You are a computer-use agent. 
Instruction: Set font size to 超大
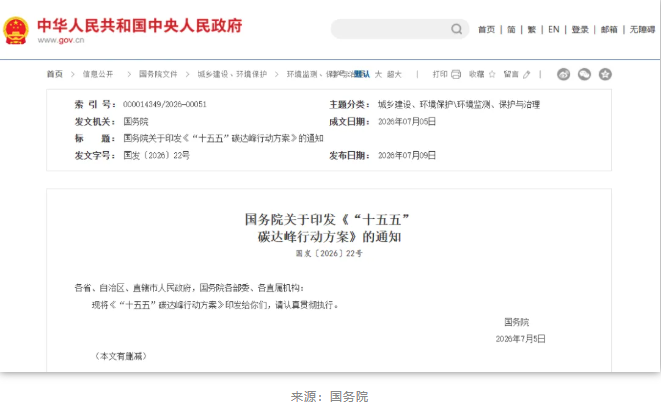[394, 74]
